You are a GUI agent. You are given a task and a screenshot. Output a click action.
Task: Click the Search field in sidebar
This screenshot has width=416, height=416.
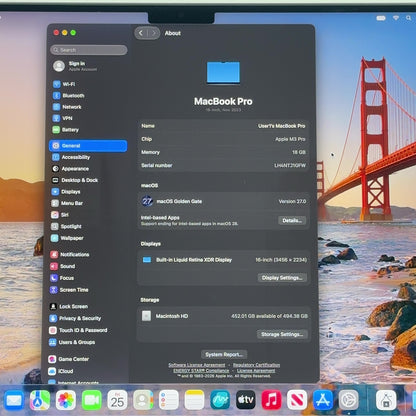pos(89,50)
